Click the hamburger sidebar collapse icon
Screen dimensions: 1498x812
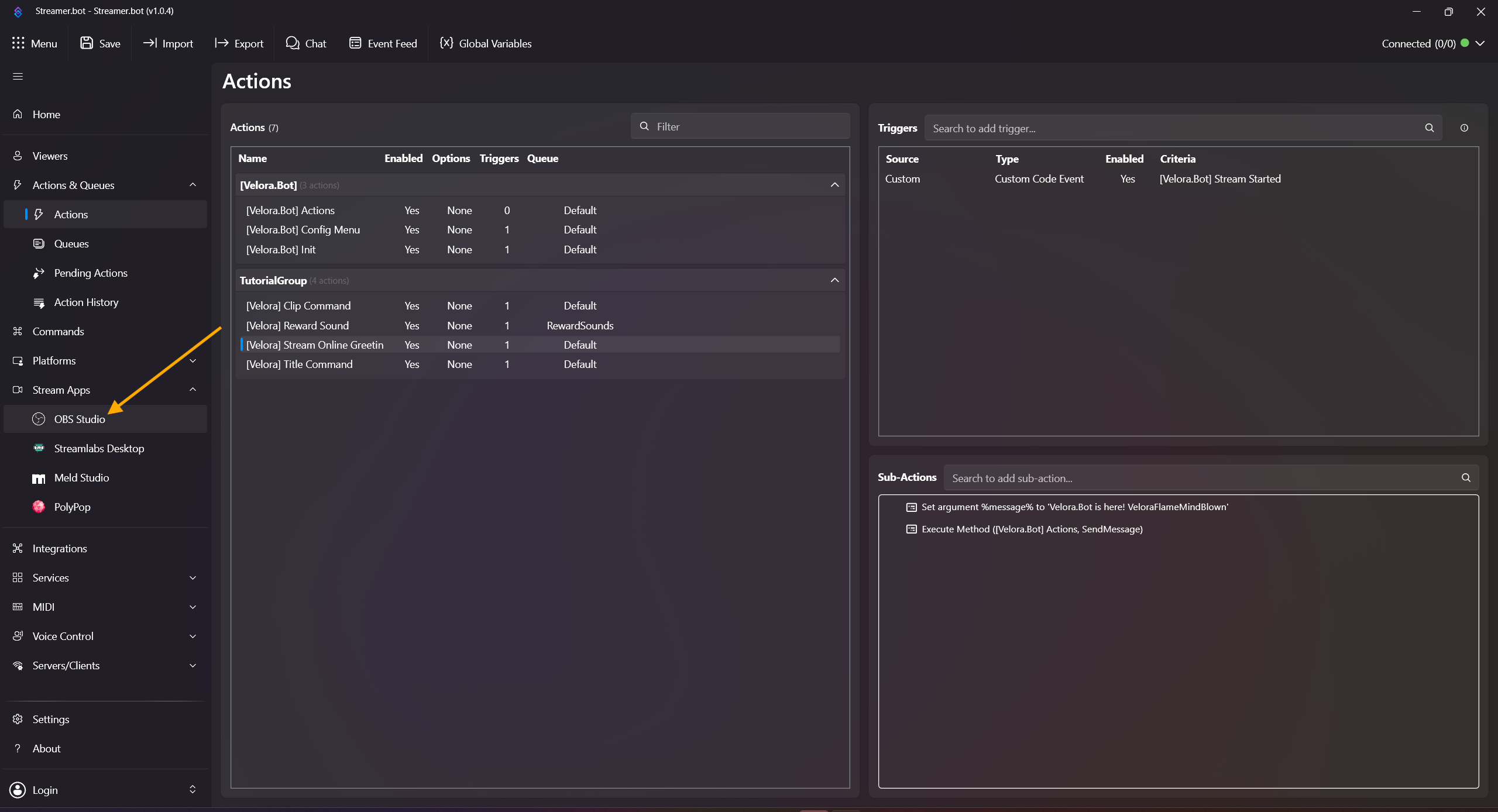(18, 77)
